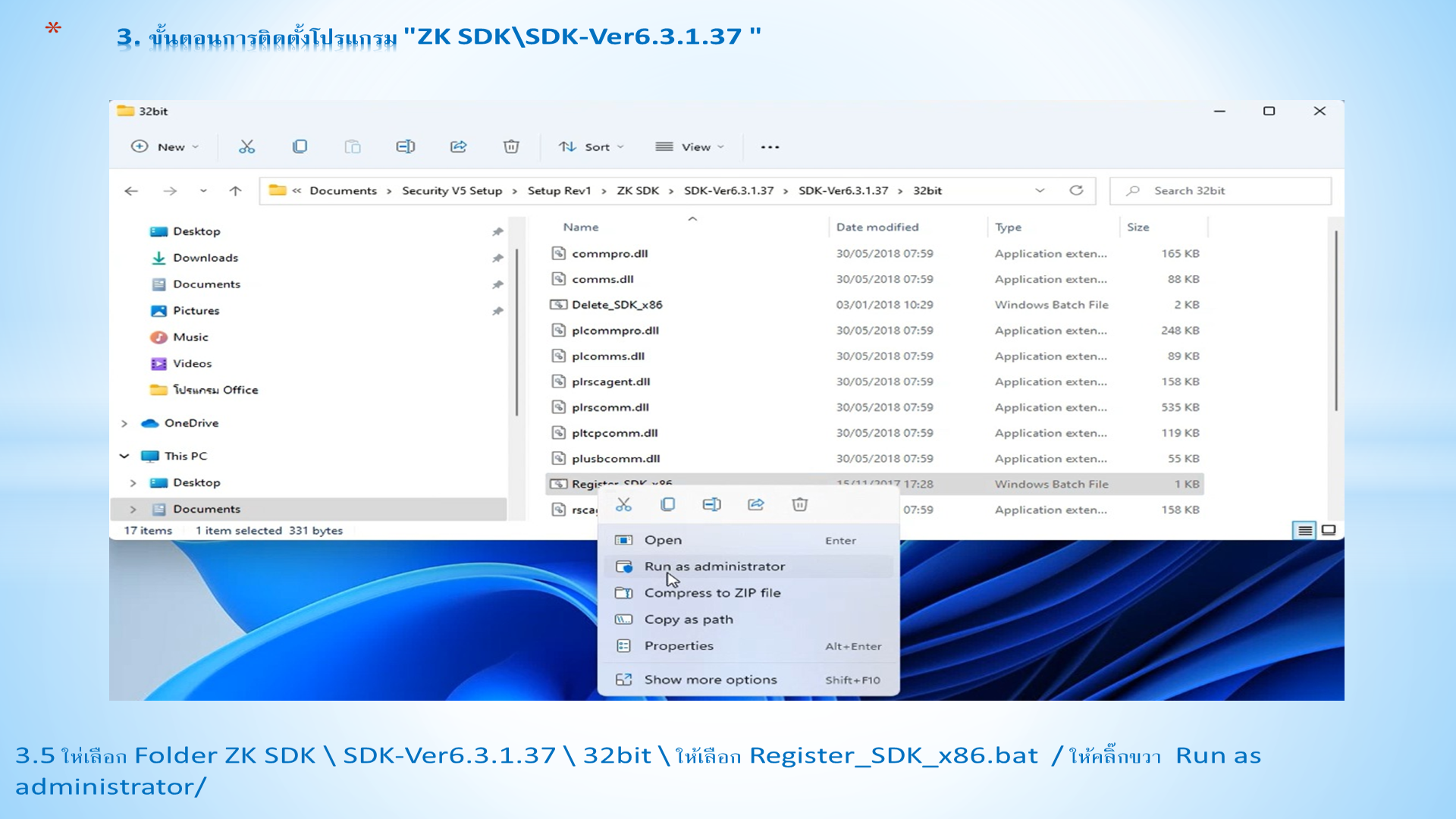Open the View dropdown menu

tap(690, 147)
